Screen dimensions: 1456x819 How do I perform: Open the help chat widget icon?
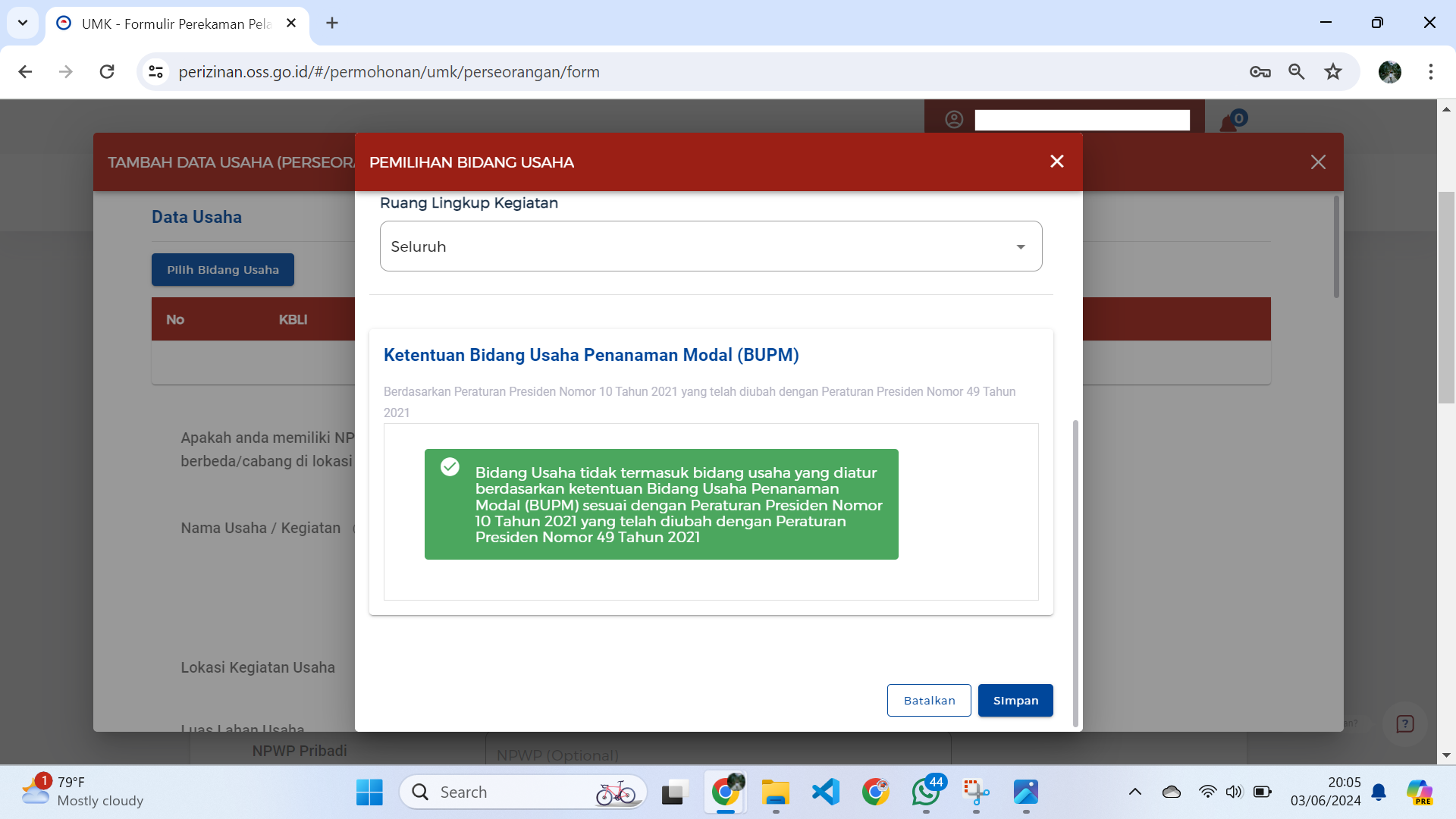[1405, 724]
